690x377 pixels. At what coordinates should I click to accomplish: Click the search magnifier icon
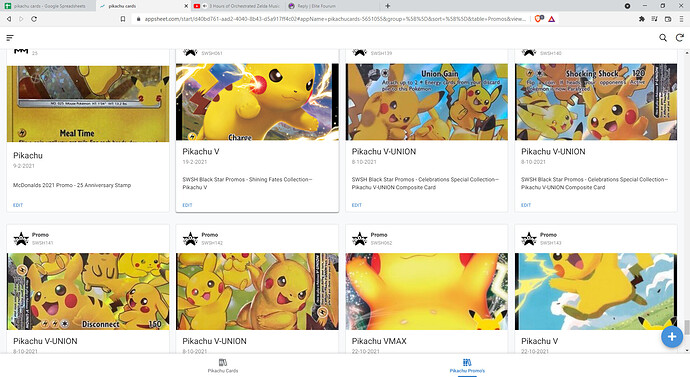663,38
